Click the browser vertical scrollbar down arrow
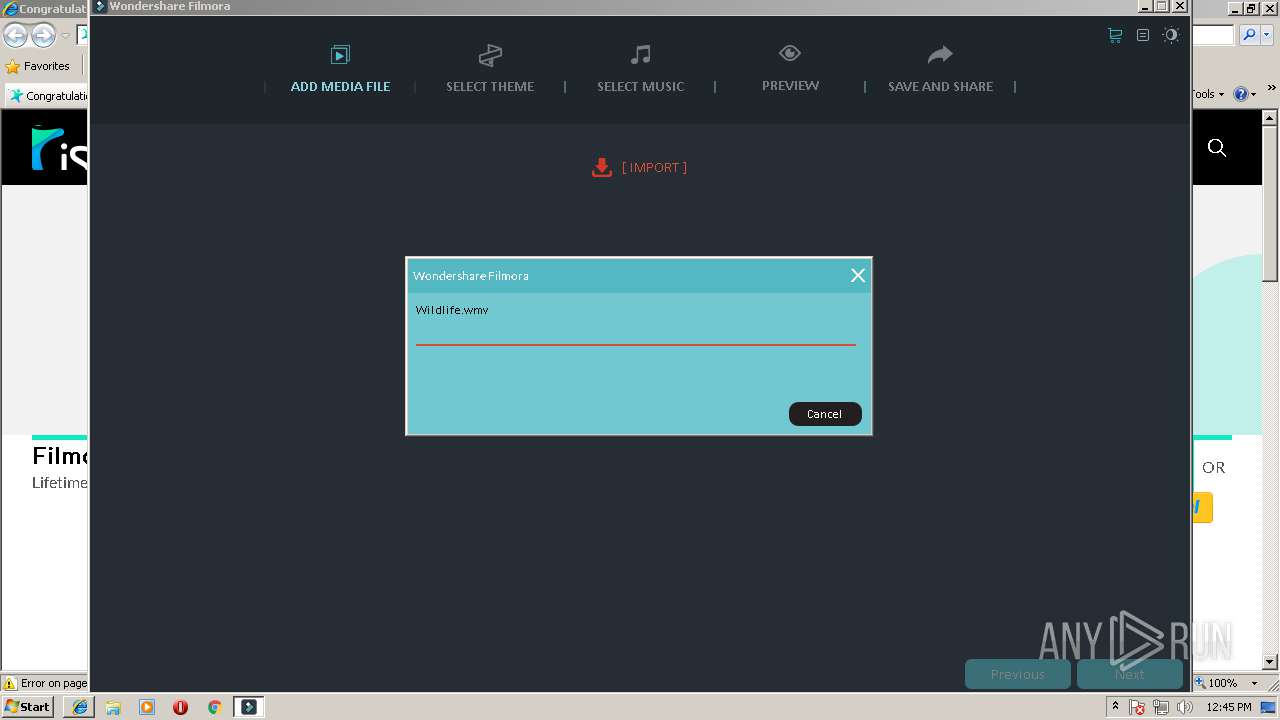Image resolution: width=1280 pixels, height=720 pixels. [1270, 662]
